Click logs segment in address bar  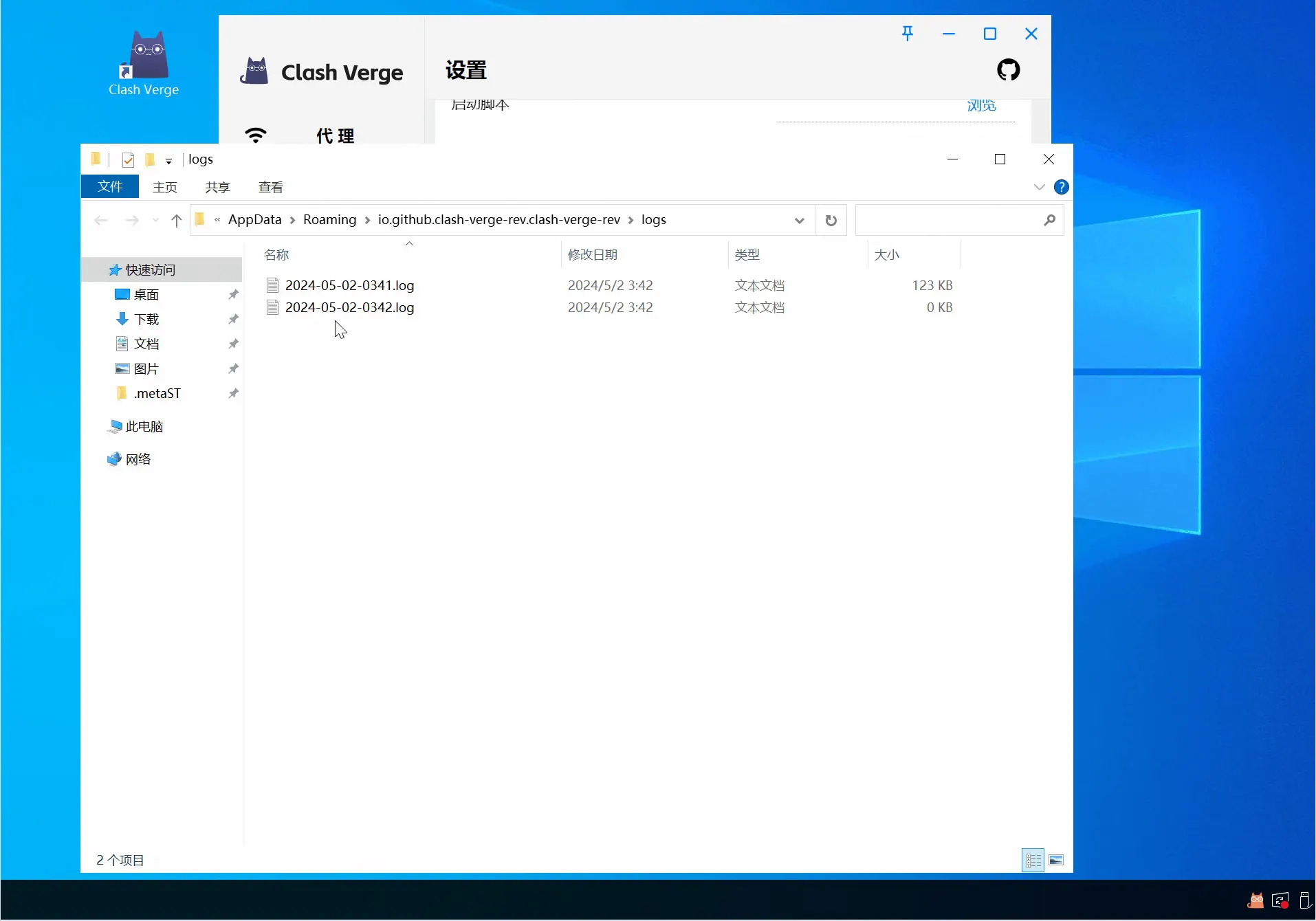653,219
